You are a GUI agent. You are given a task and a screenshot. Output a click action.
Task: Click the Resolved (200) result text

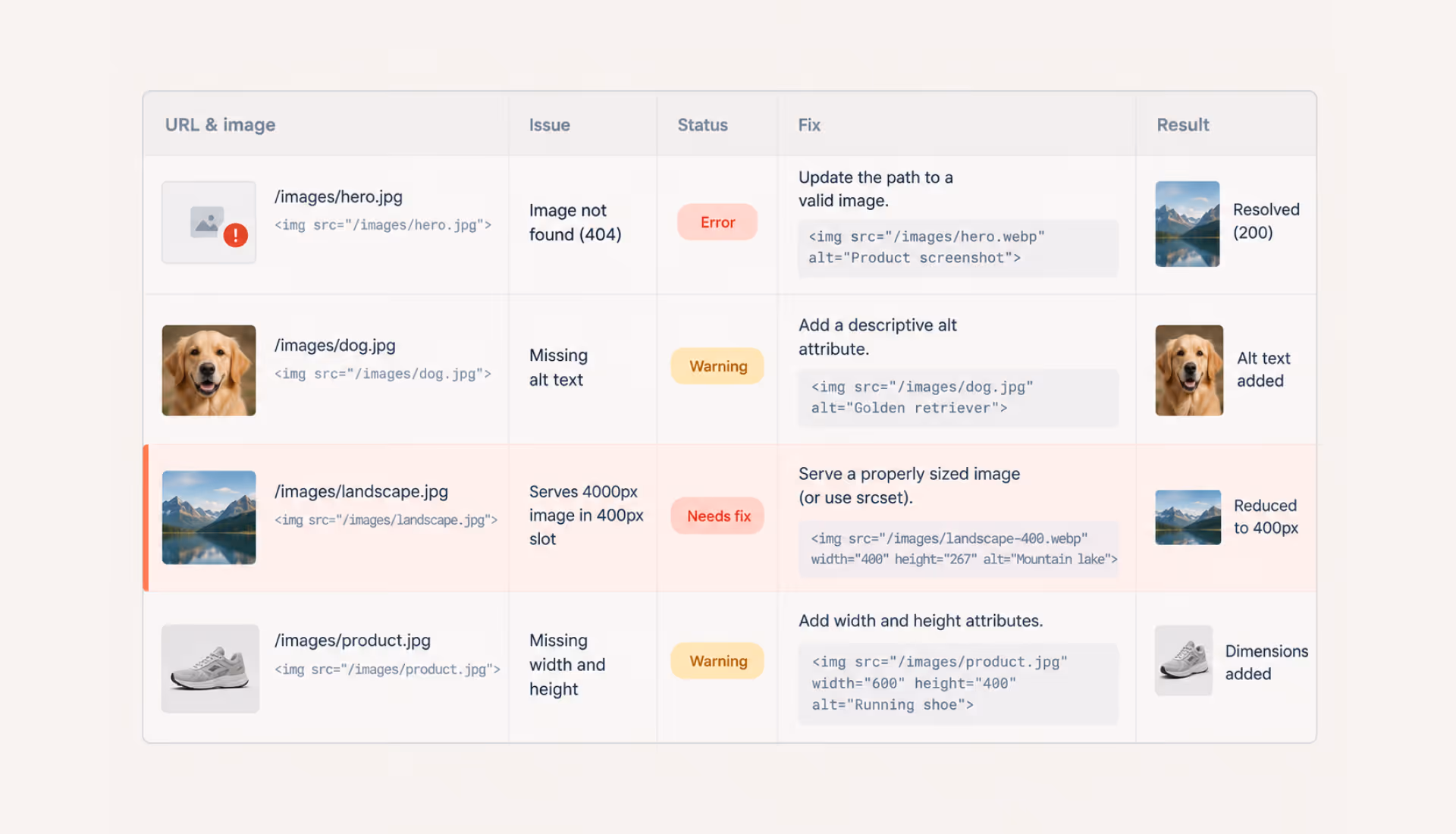1266,221
